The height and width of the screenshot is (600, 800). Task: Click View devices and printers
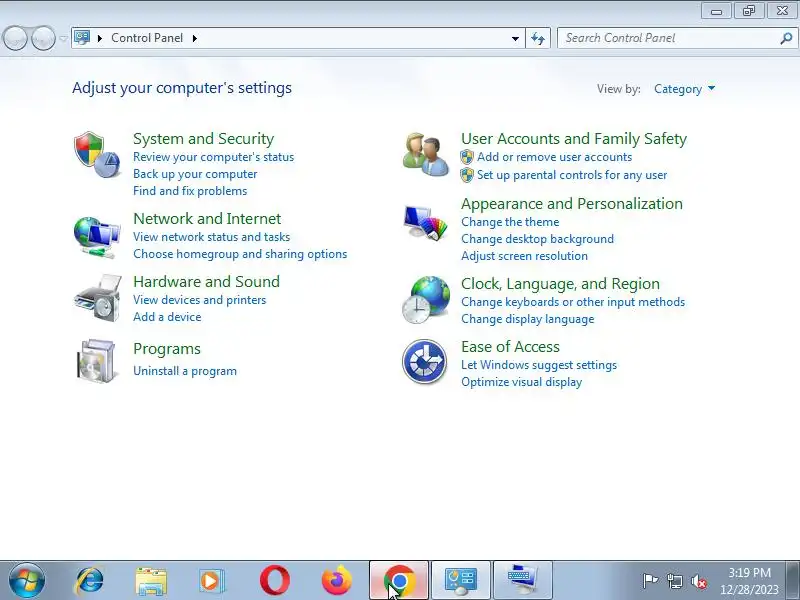pos(199,300)
